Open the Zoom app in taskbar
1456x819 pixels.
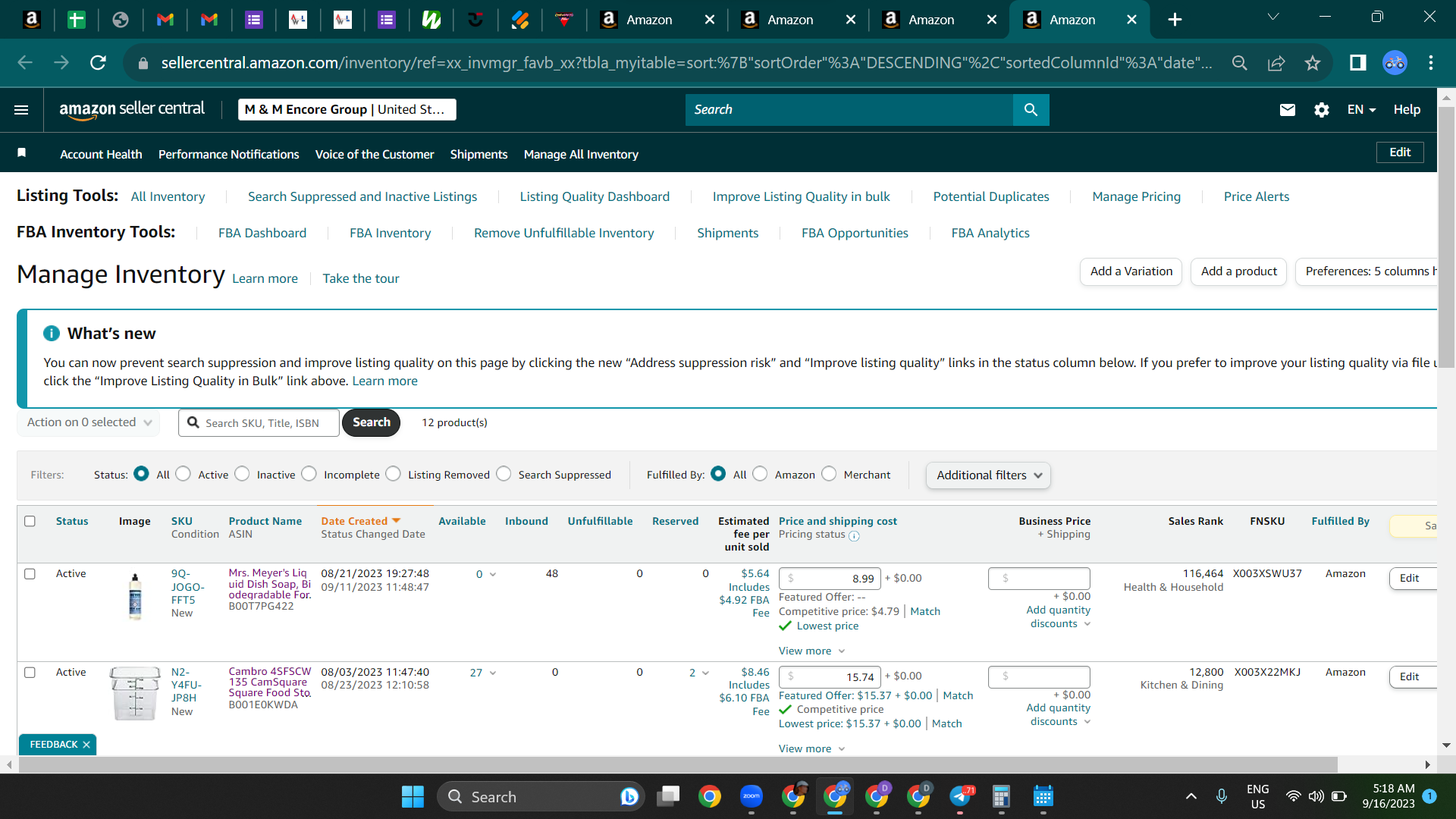click(x=752, y=796)
